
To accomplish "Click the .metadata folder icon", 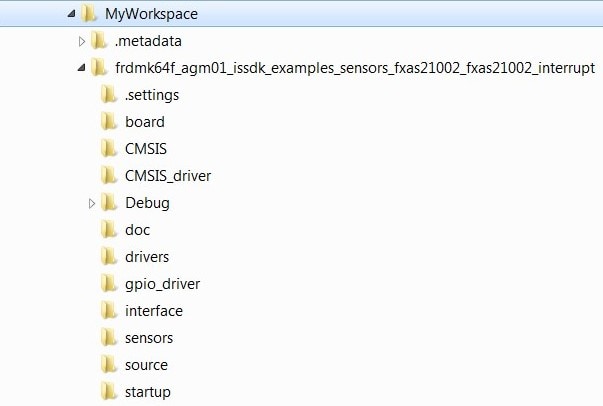I will [99, 41].
